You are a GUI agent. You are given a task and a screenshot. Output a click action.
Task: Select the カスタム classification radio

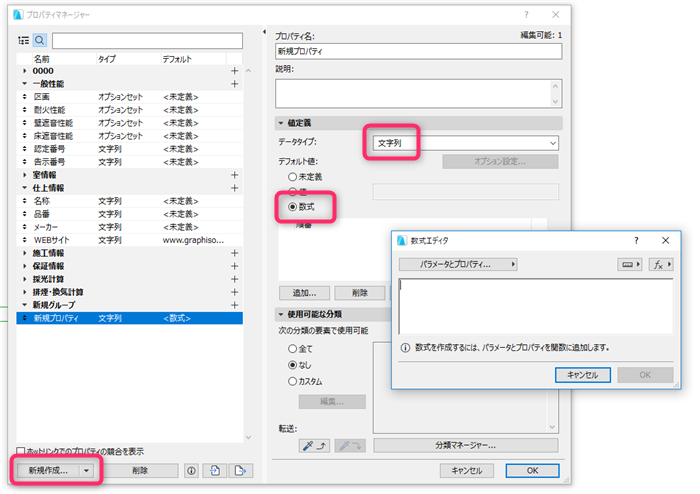click(292, 382)
